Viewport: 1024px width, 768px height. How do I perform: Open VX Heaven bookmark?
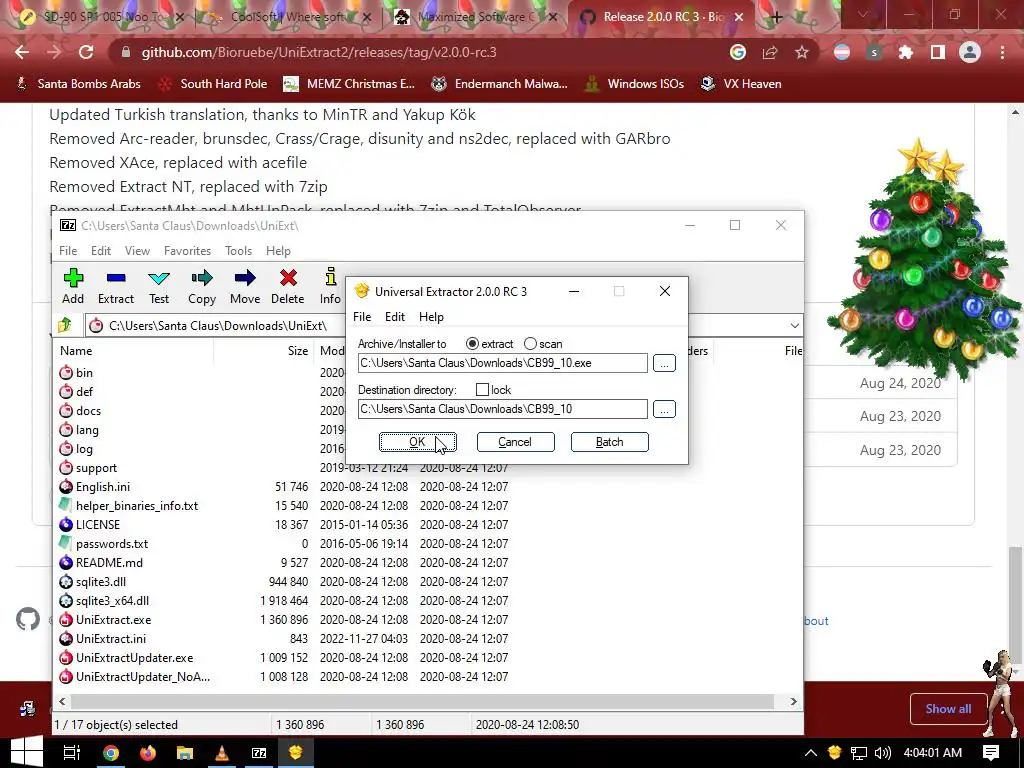click(741, 84)
